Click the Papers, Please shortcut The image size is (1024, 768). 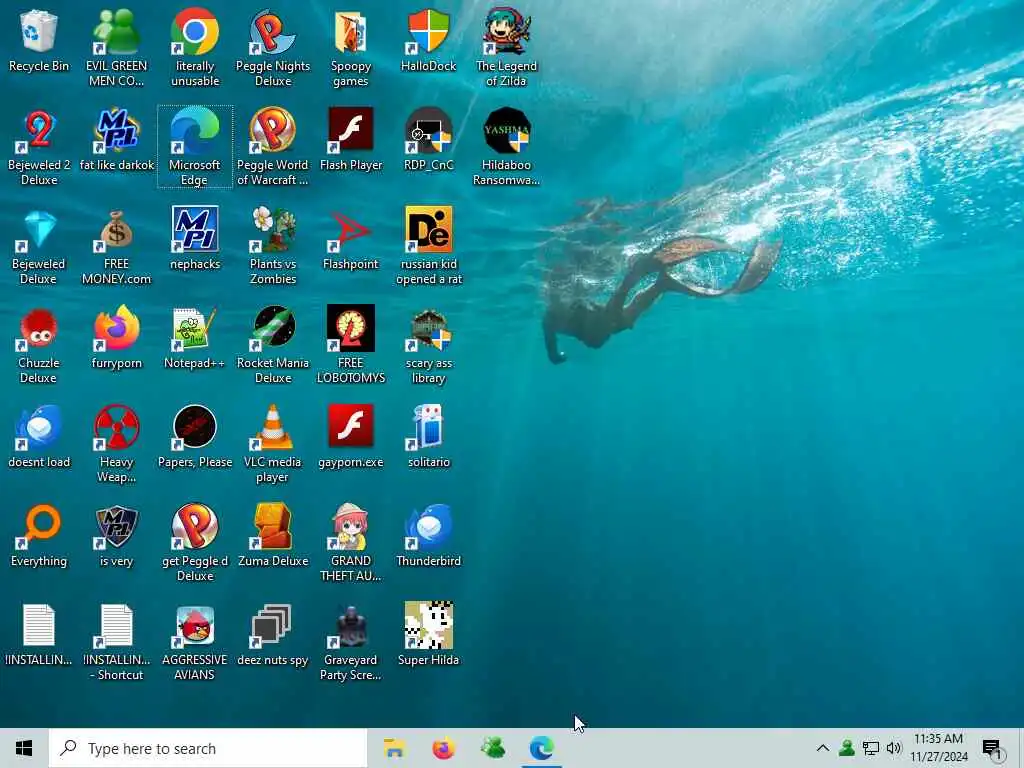(x=195, y=437)
